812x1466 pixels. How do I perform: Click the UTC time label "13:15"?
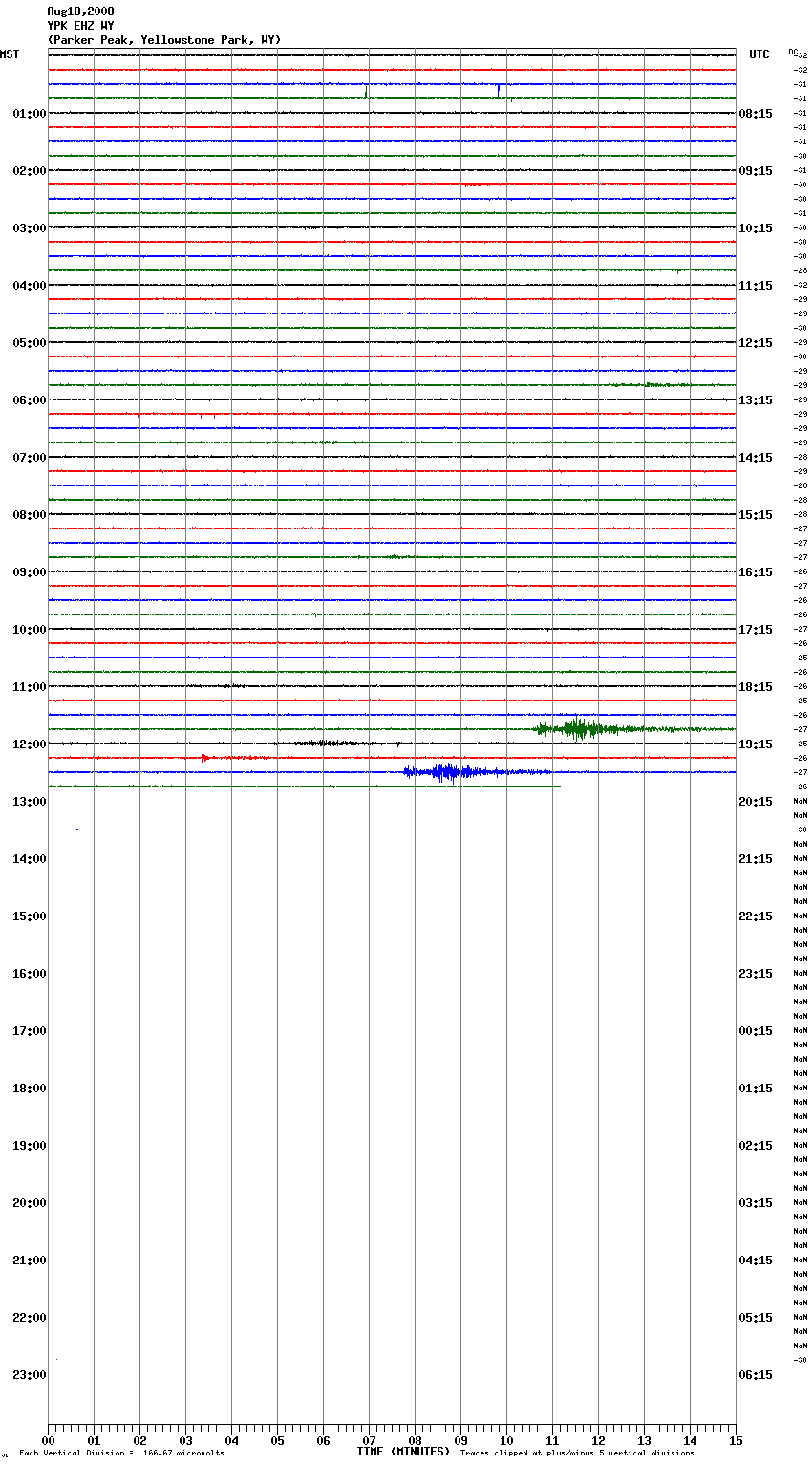pos(756,400)
